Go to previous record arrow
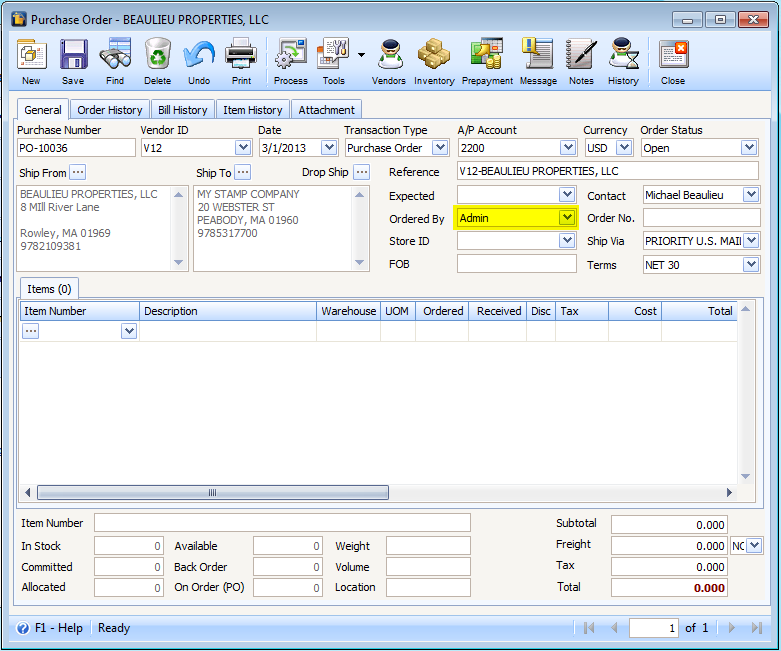The width and height of the screenshot is (781, 651). tap(614, 628)
